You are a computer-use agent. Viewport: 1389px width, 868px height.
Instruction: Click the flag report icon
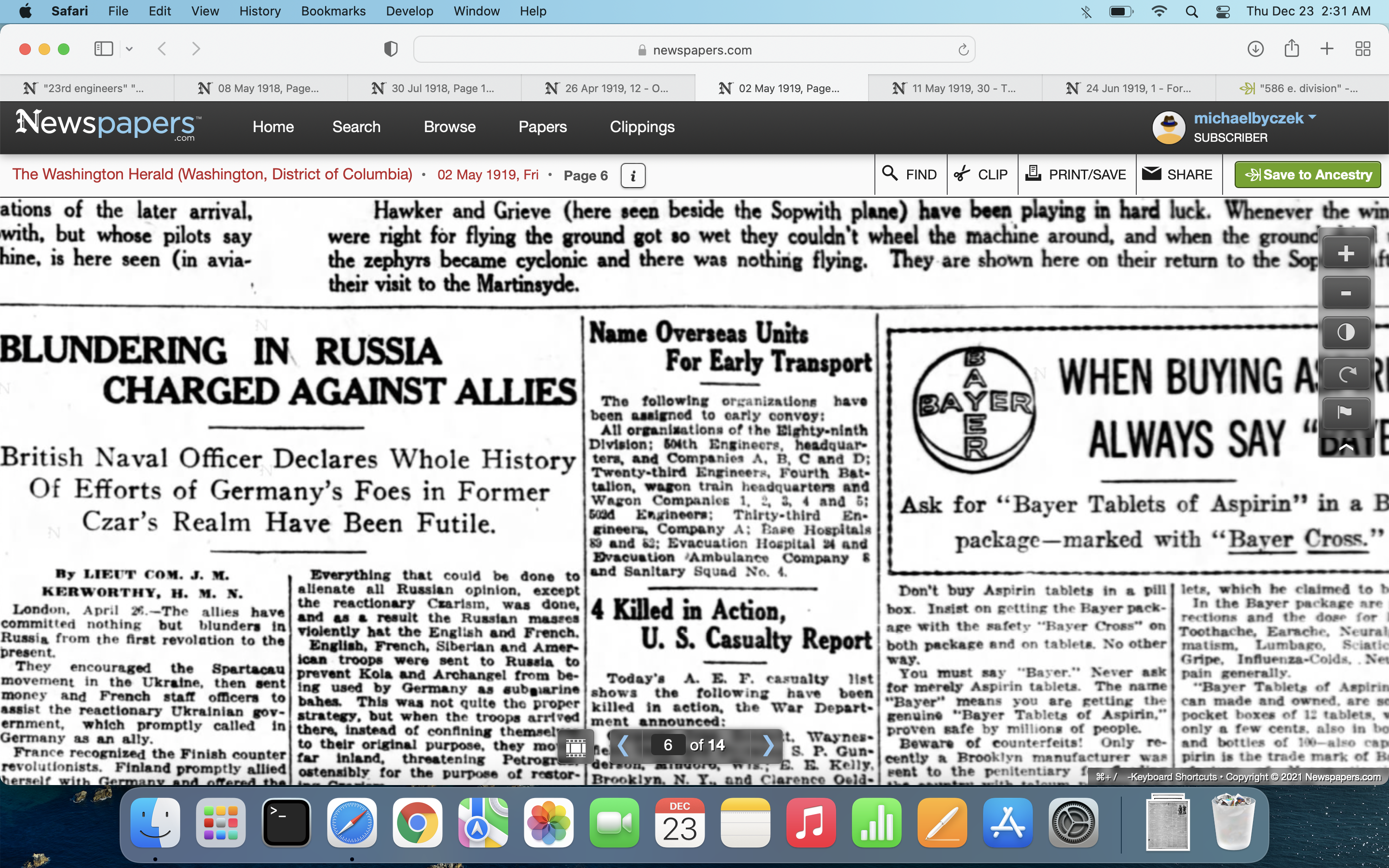(x=1346, y=412)
